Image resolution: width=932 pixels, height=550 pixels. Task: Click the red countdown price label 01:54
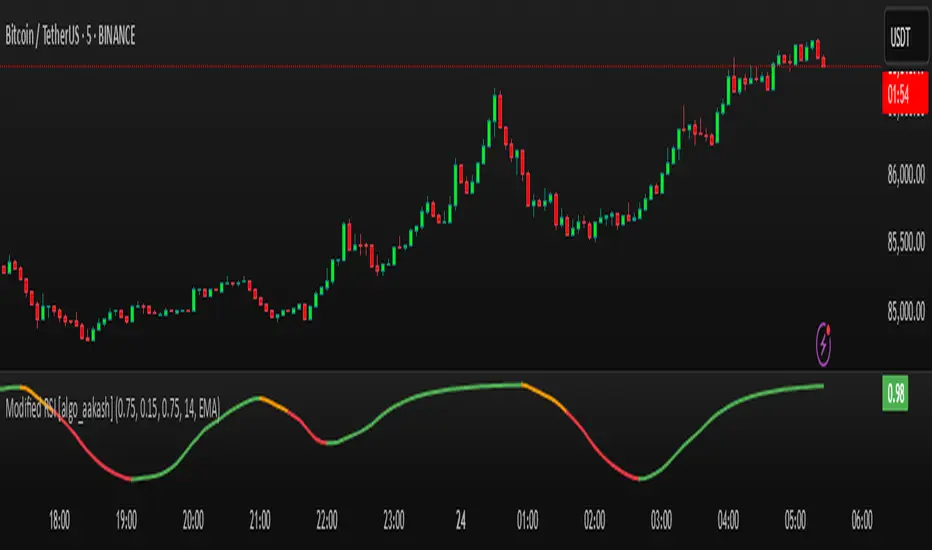click(x=905, y=93)
